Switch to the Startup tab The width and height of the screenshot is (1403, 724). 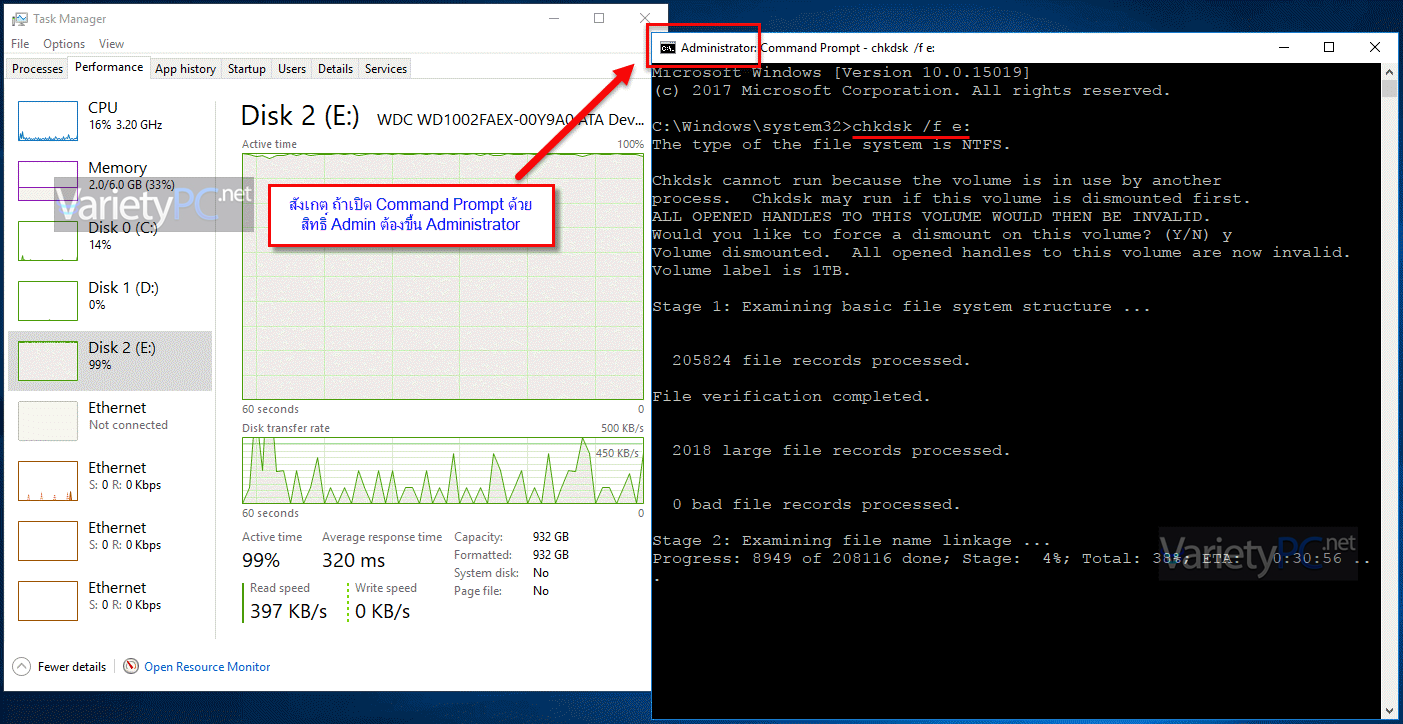(x=247, y=69)
